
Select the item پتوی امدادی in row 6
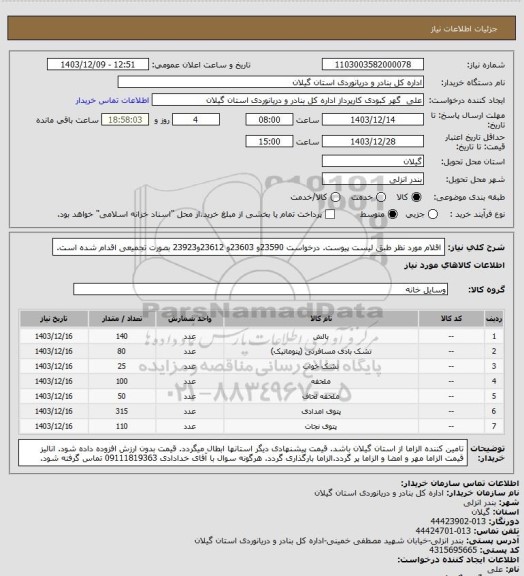321,411
